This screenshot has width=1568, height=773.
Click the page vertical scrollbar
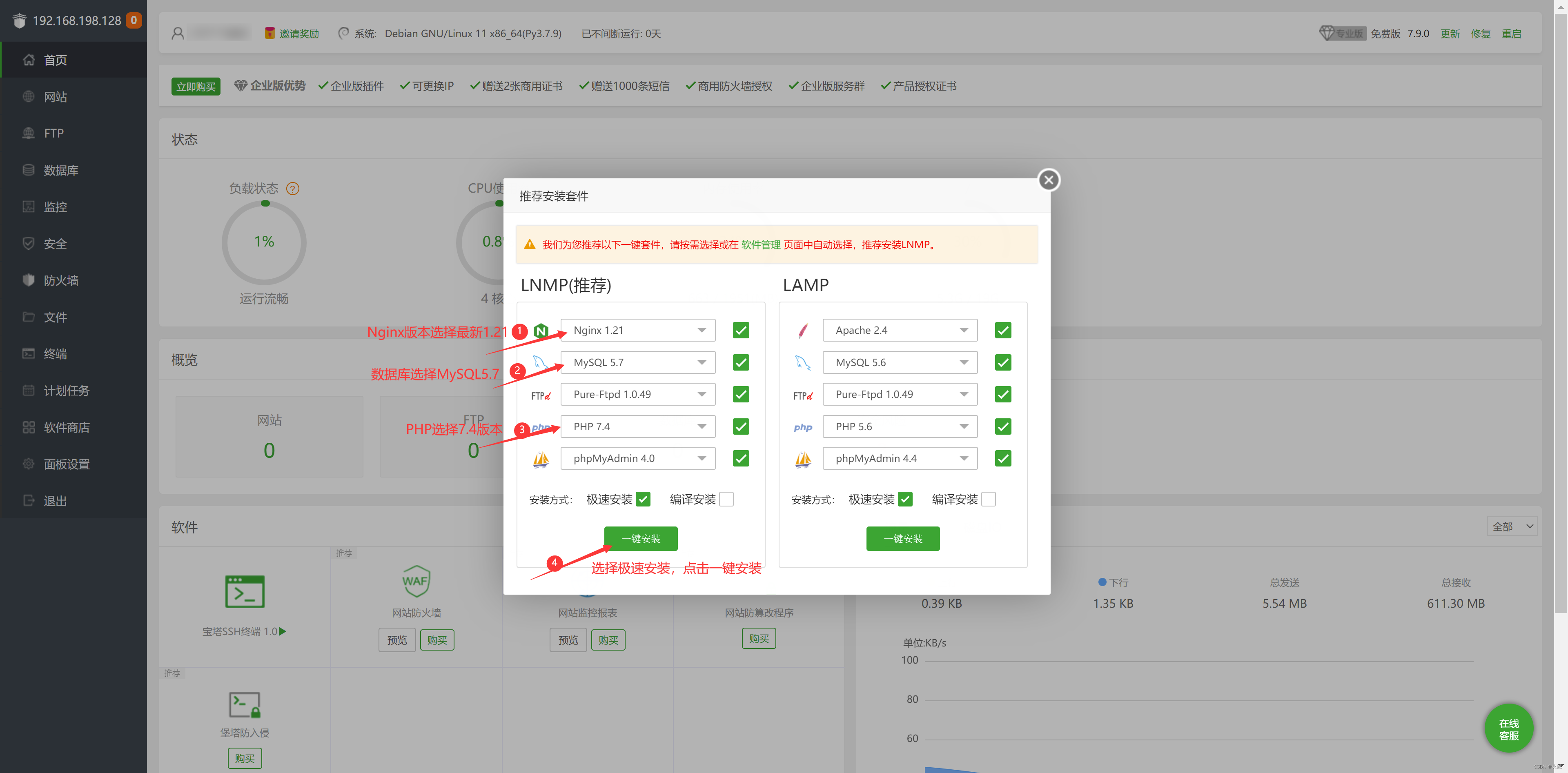1561,313
